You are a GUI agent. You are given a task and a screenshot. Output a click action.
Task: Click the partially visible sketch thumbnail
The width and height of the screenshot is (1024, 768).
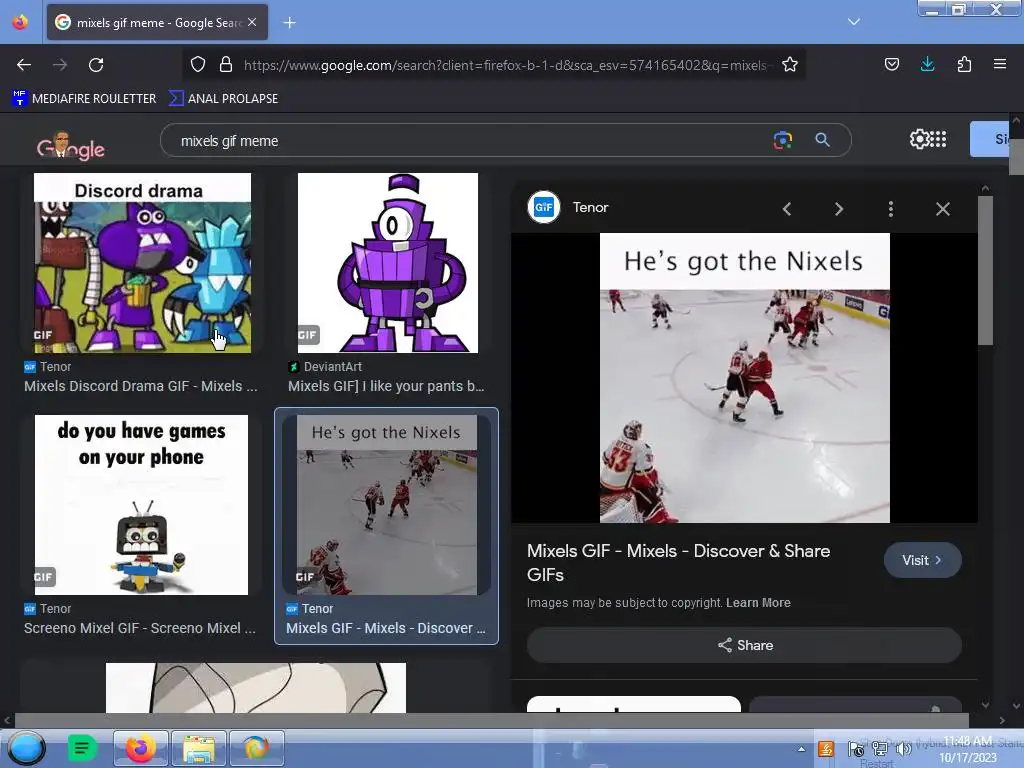tap(255, 688)
